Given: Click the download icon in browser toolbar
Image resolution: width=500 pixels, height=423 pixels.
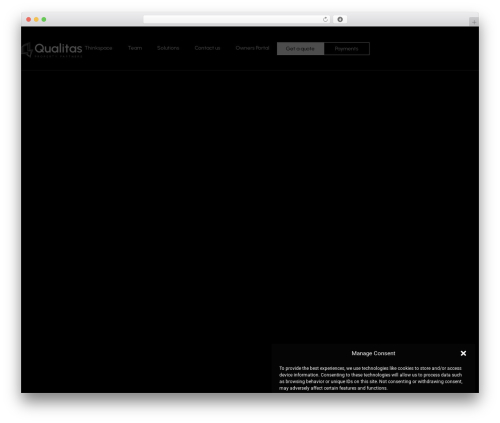Looking at the screenshot, I should pos(340,19).
